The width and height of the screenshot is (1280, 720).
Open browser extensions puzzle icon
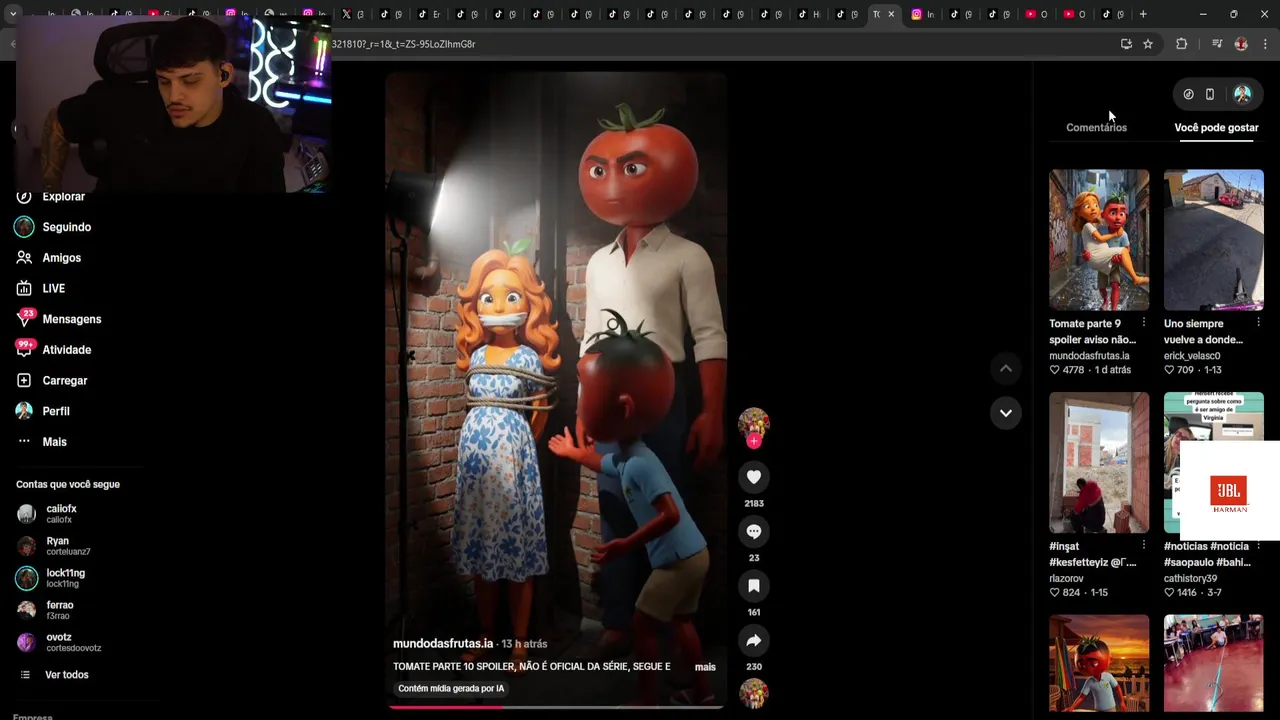(x=1181, y=44)
